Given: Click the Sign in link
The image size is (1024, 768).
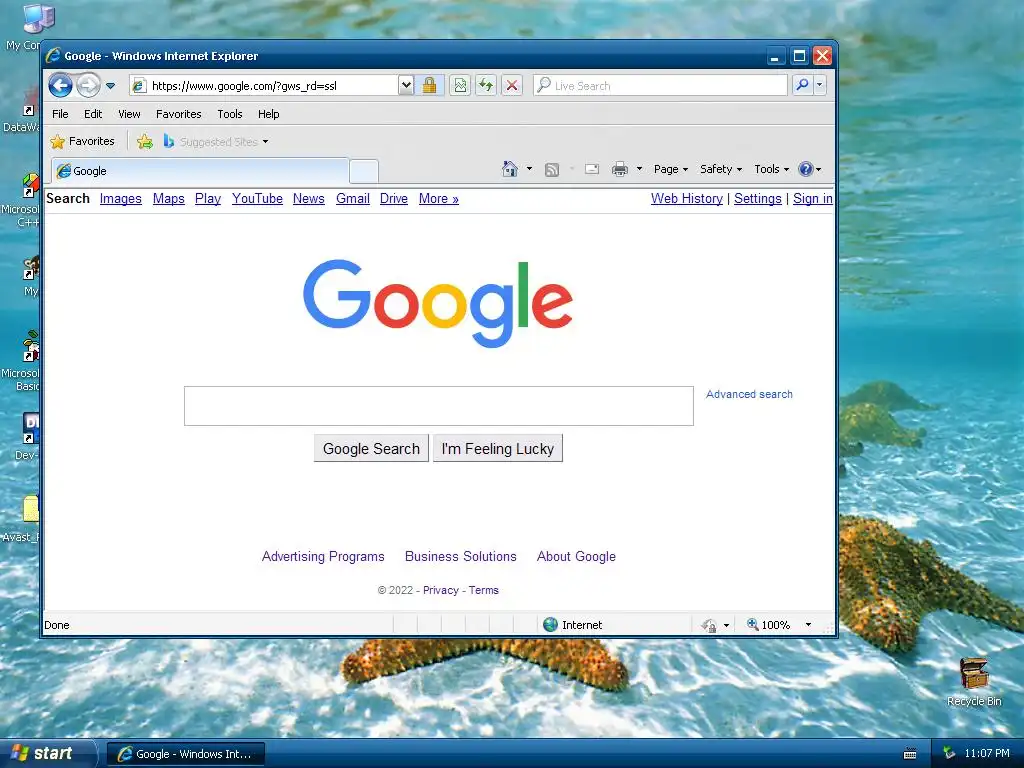Looking at the screenshot, I should click(x=812, y=199).
